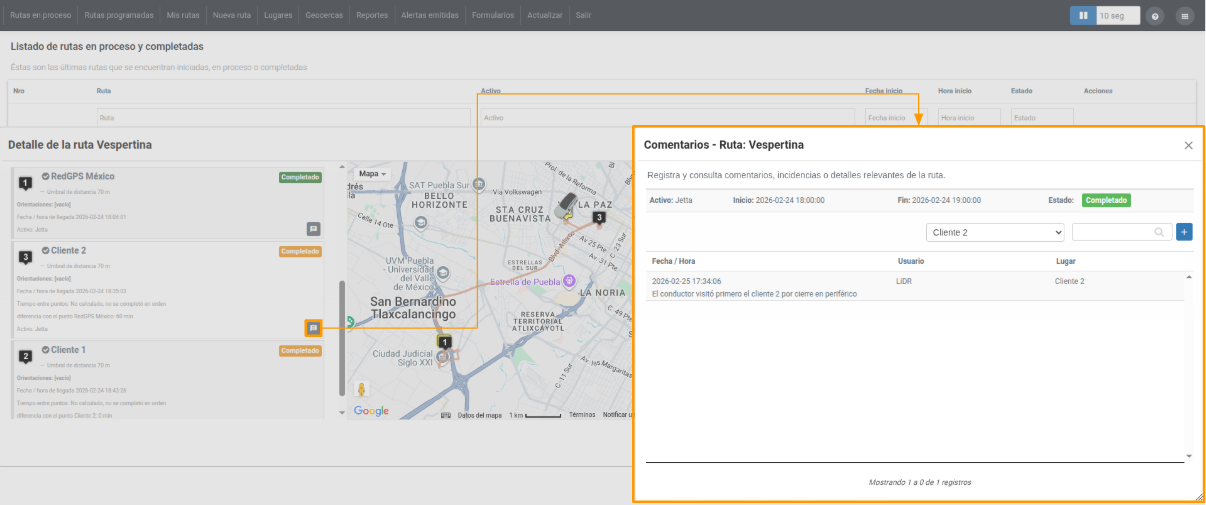Click the Actualizar menu link
Screen dimensions: 1206x505
544,16
